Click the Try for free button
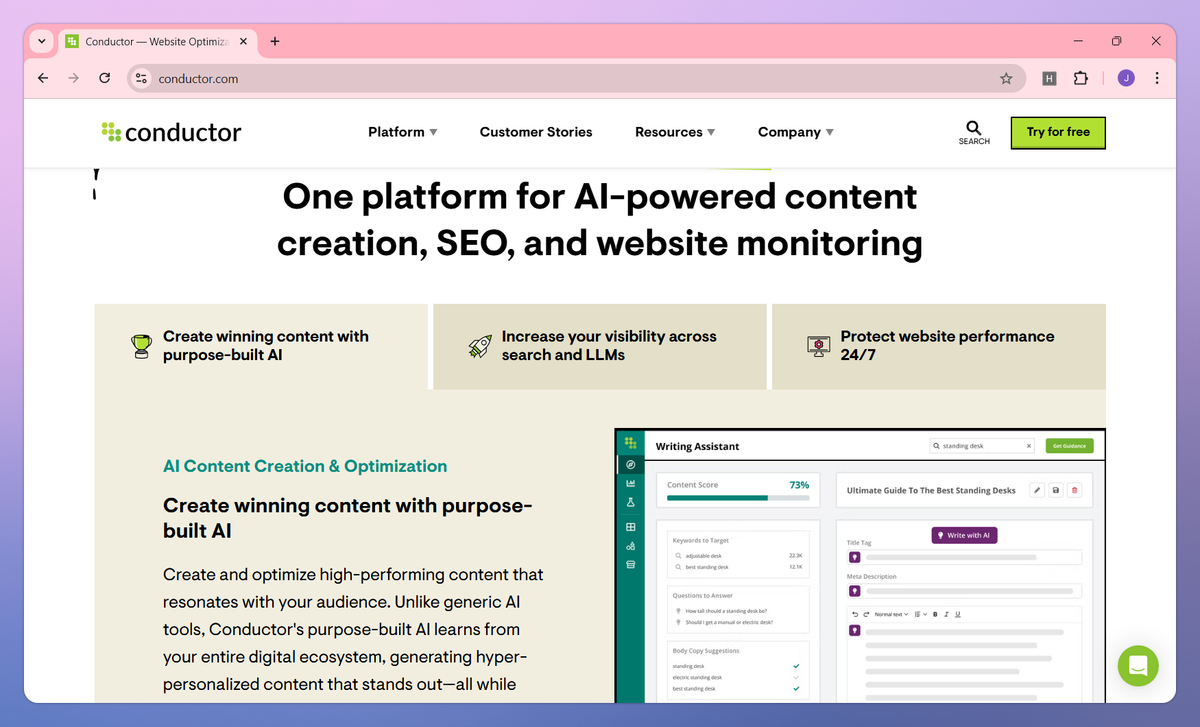The image size is (1200, 727). [x=1058, y=132]
